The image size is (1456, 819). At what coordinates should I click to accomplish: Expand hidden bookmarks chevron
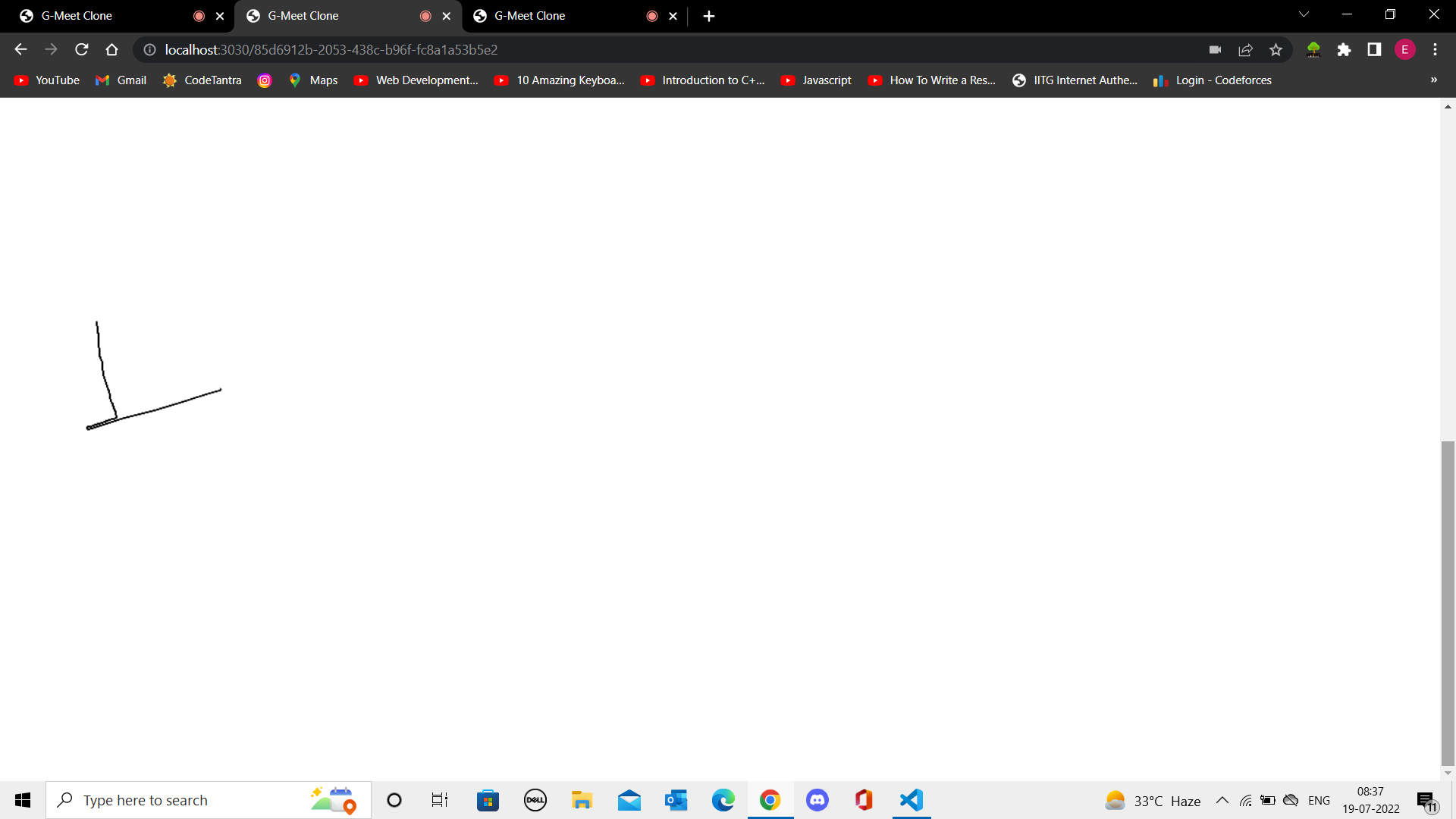tap(1433, 80)
